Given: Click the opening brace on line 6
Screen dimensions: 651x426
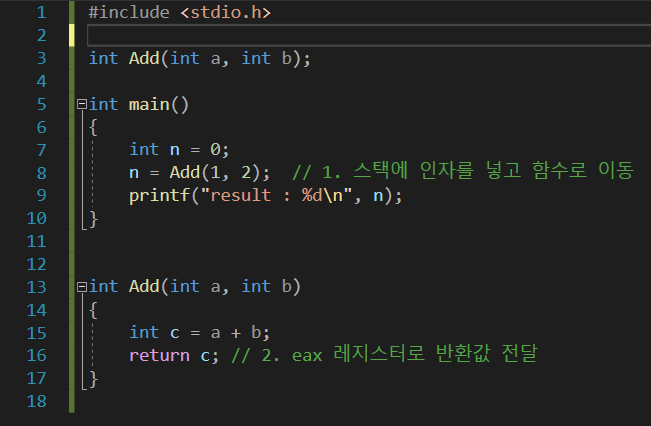Looking at the screenshot, I should click(x=93, y=127).
